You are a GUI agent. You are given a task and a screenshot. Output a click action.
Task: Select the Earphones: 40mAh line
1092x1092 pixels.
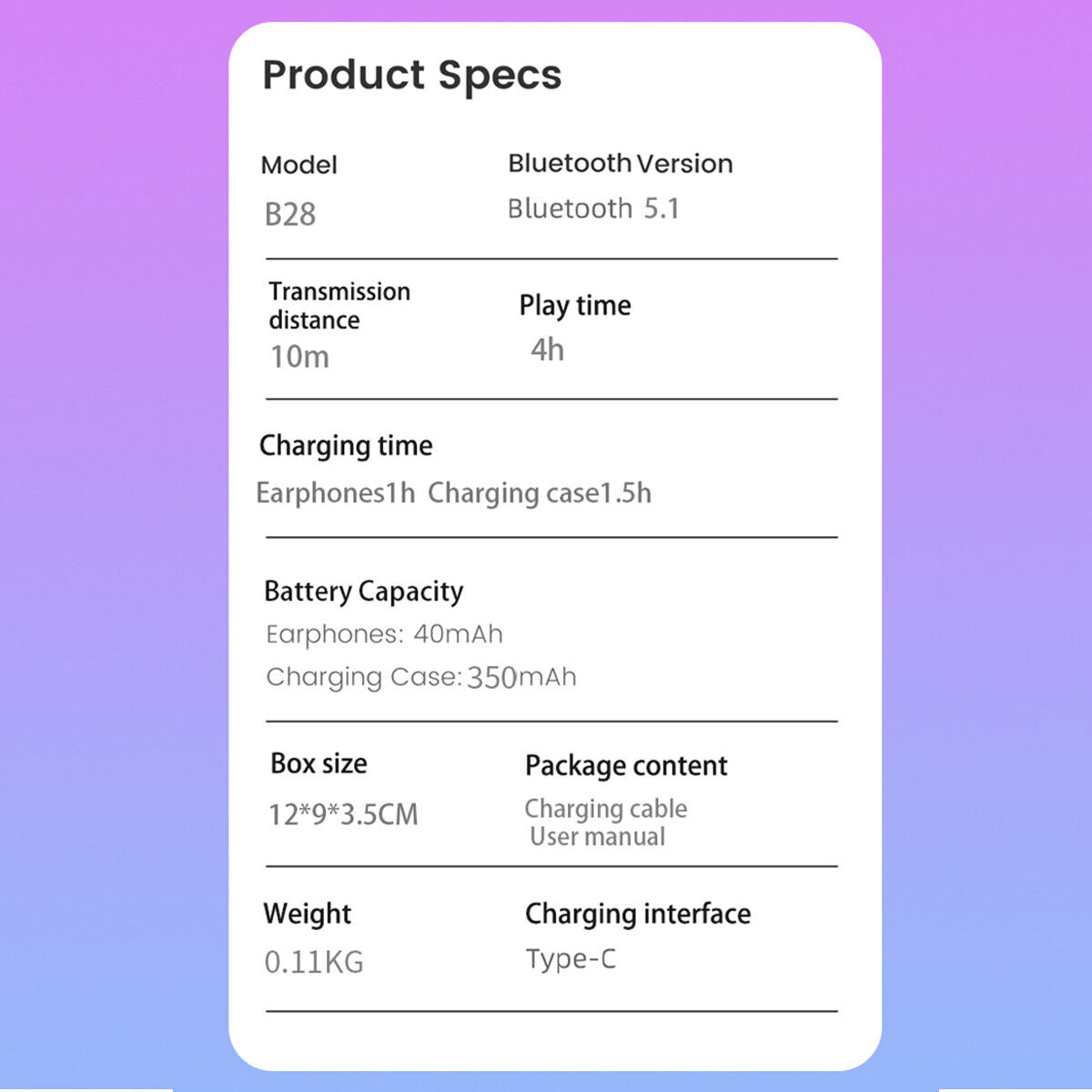click(384, 634)
